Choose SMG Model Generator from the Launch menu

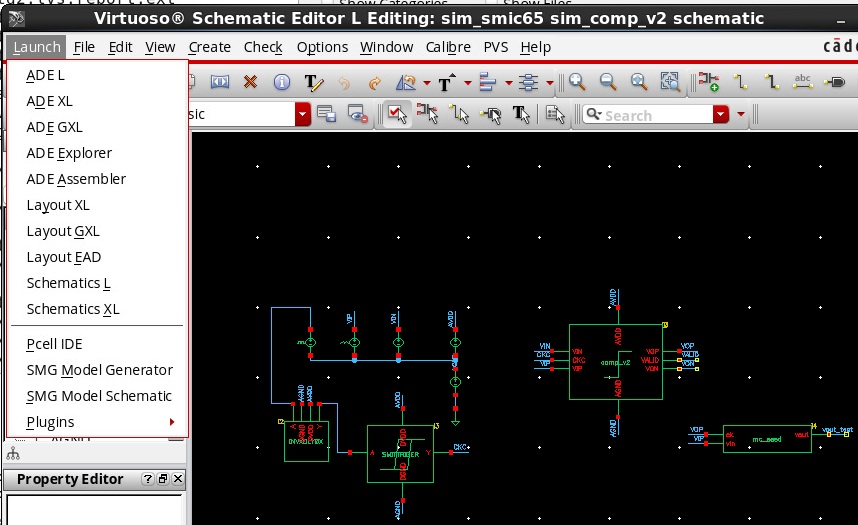coord(98,370)
